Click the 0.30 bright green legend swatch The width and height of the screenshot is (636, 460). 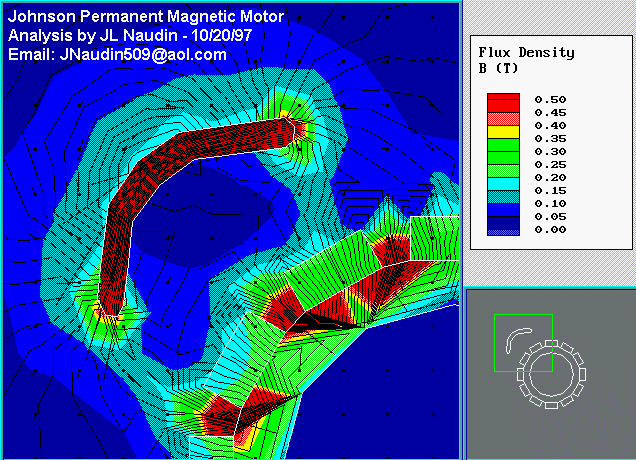503,145
